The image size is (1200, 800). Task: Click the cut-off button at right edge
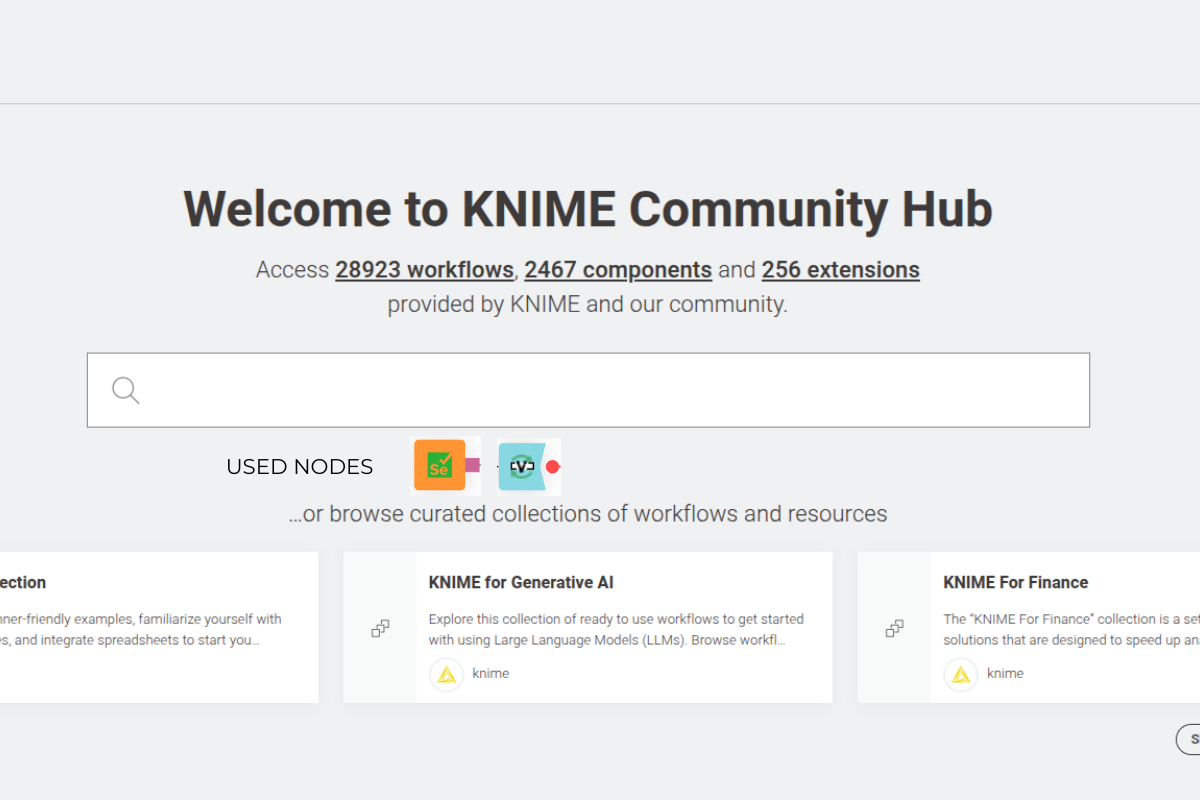tap(1188, 739)
